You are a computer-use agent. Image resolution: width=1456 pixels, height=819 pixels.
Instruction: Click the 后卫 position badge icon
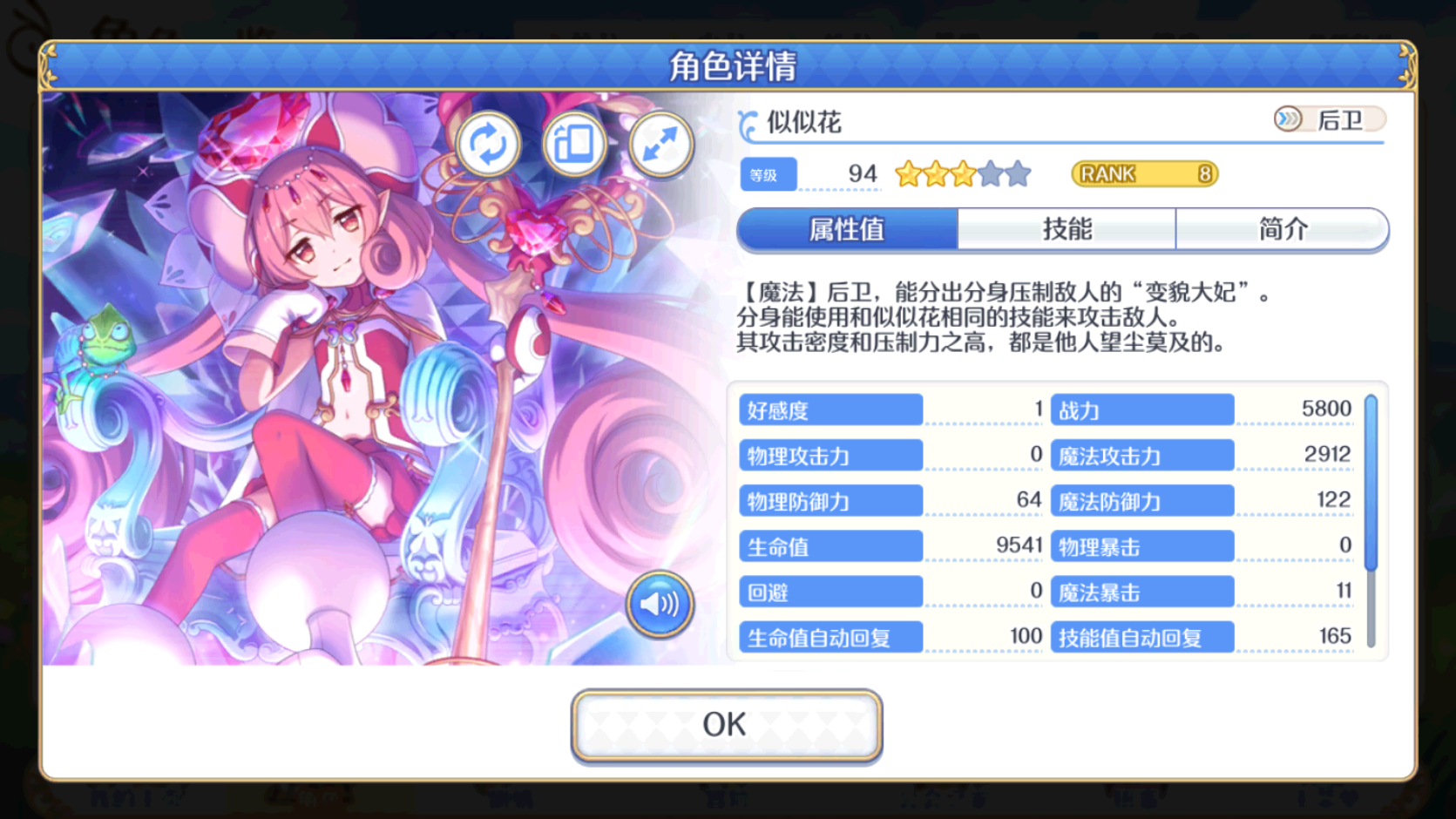click(1288, 118)
